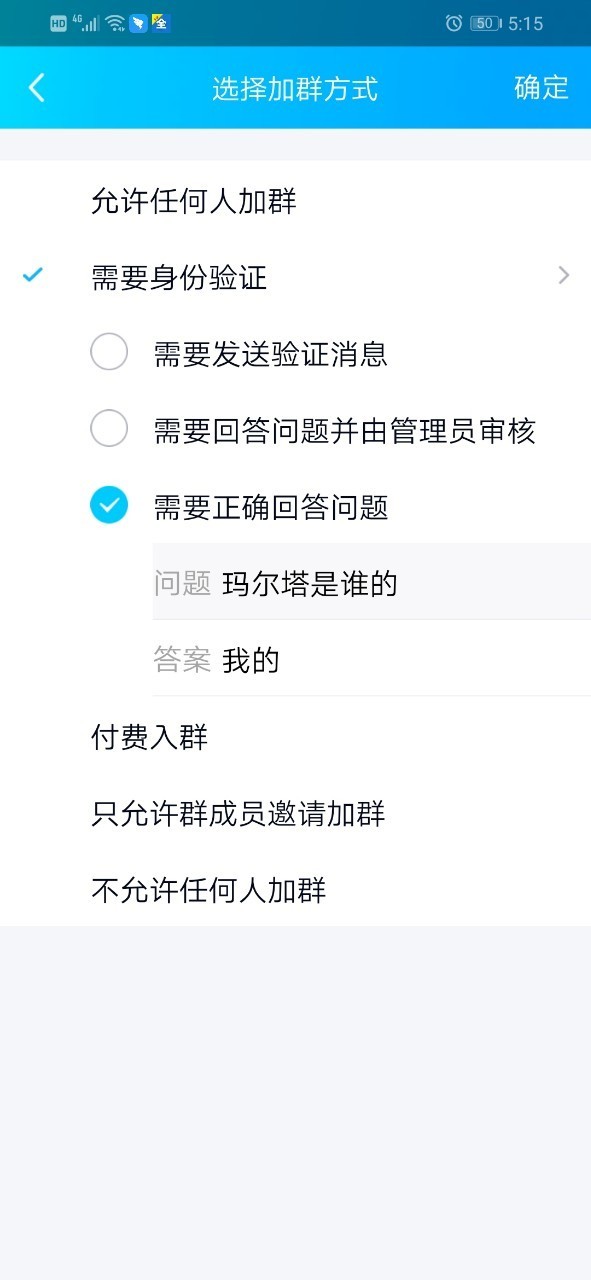
Task: Edit the 问题 field 玛尔塔是谁的
Action: (x=371, y=582)
